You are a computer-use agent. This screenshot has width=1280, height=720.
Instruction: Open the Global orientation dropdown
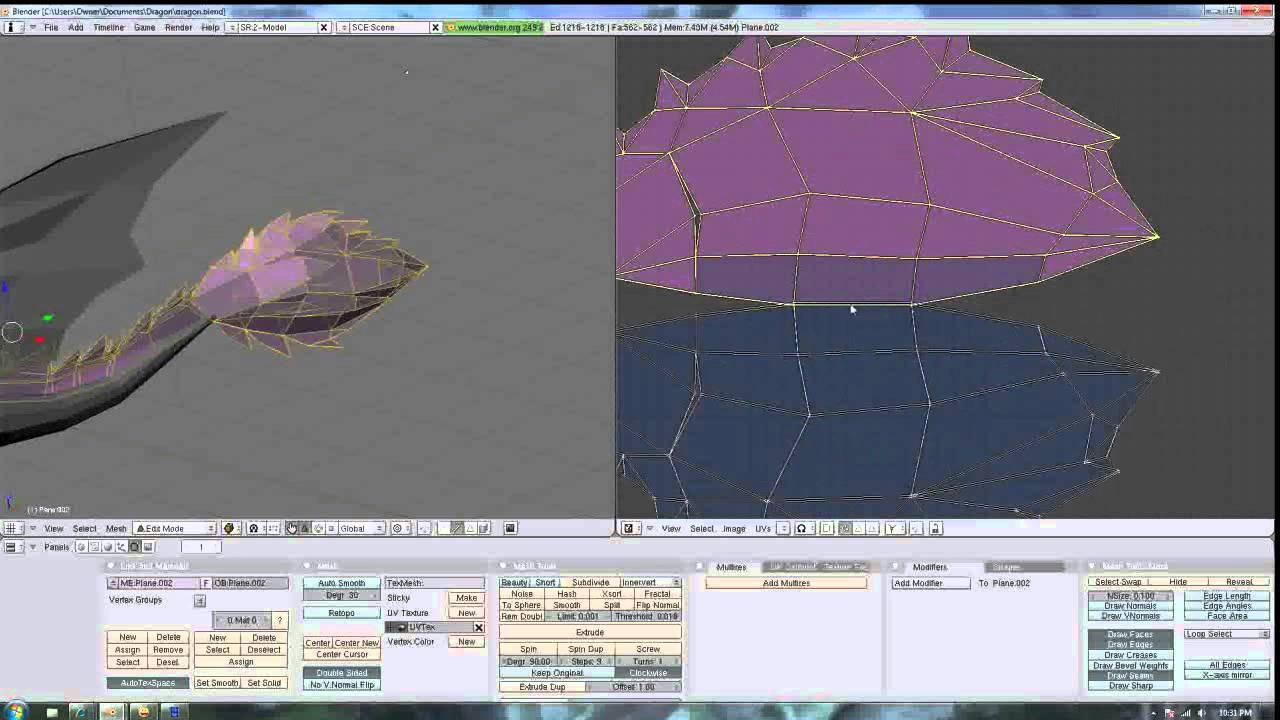point(362,528)
